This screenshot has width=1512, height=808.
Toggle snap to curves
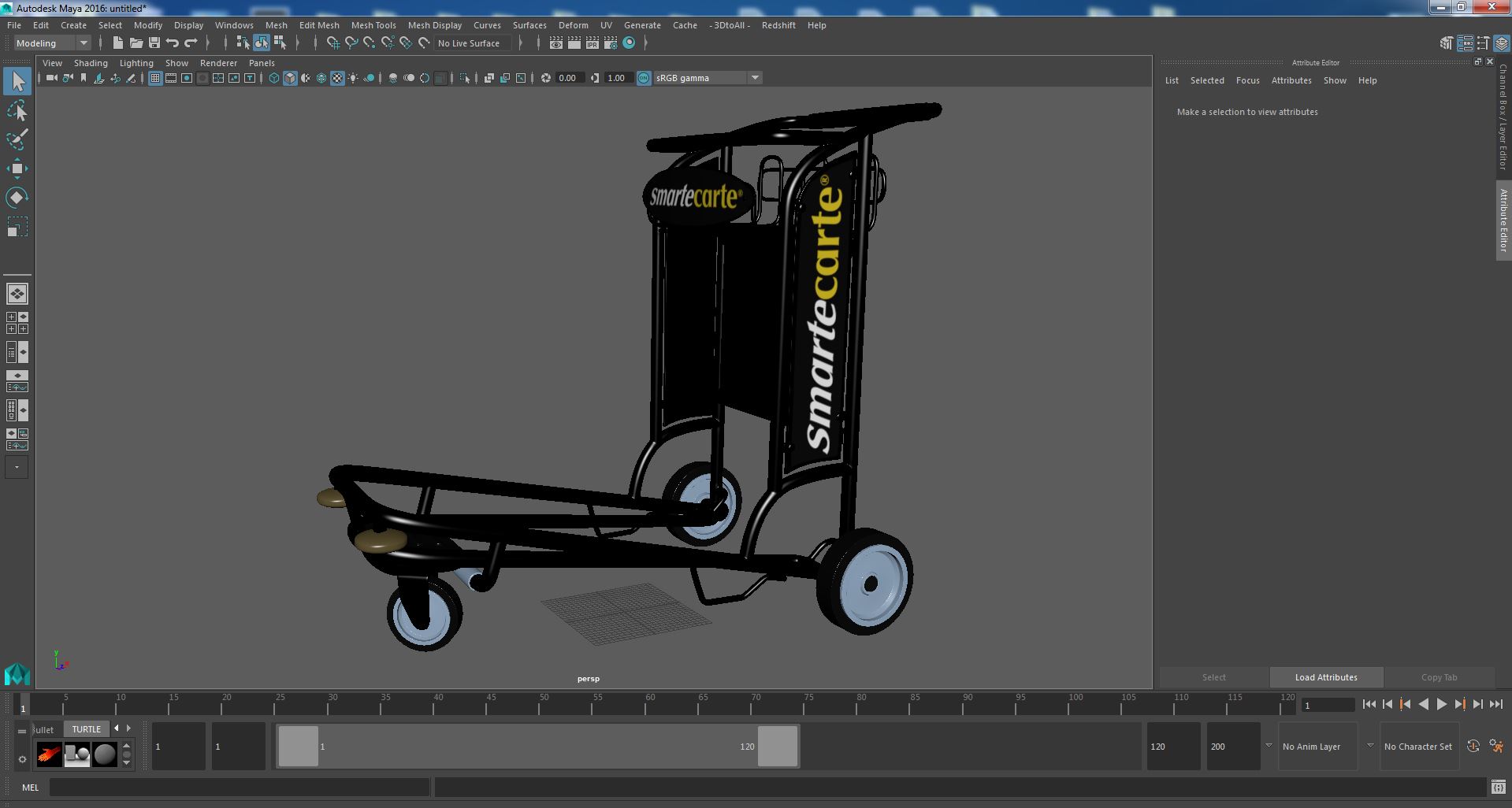(x=351, y=43)
